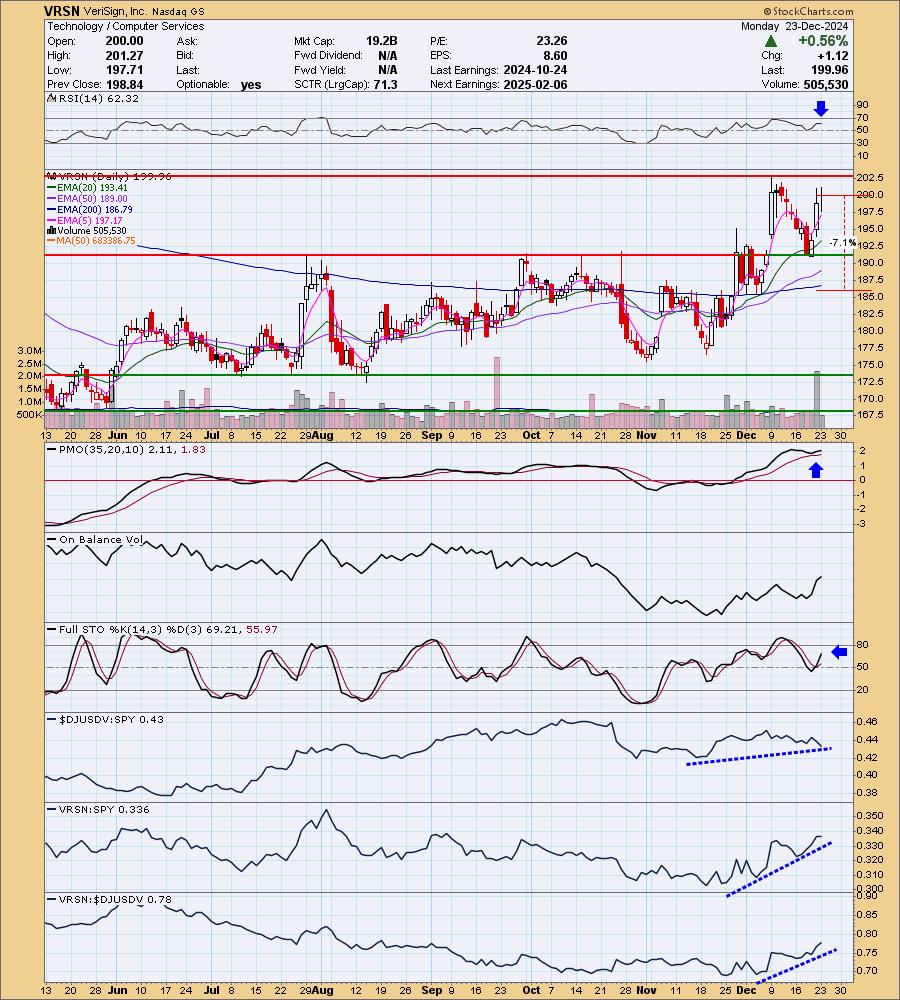Click the 167.5 price axis label
Image resolution: width=900 pixels, height=1000 pixels.
[x=871, y=415]
